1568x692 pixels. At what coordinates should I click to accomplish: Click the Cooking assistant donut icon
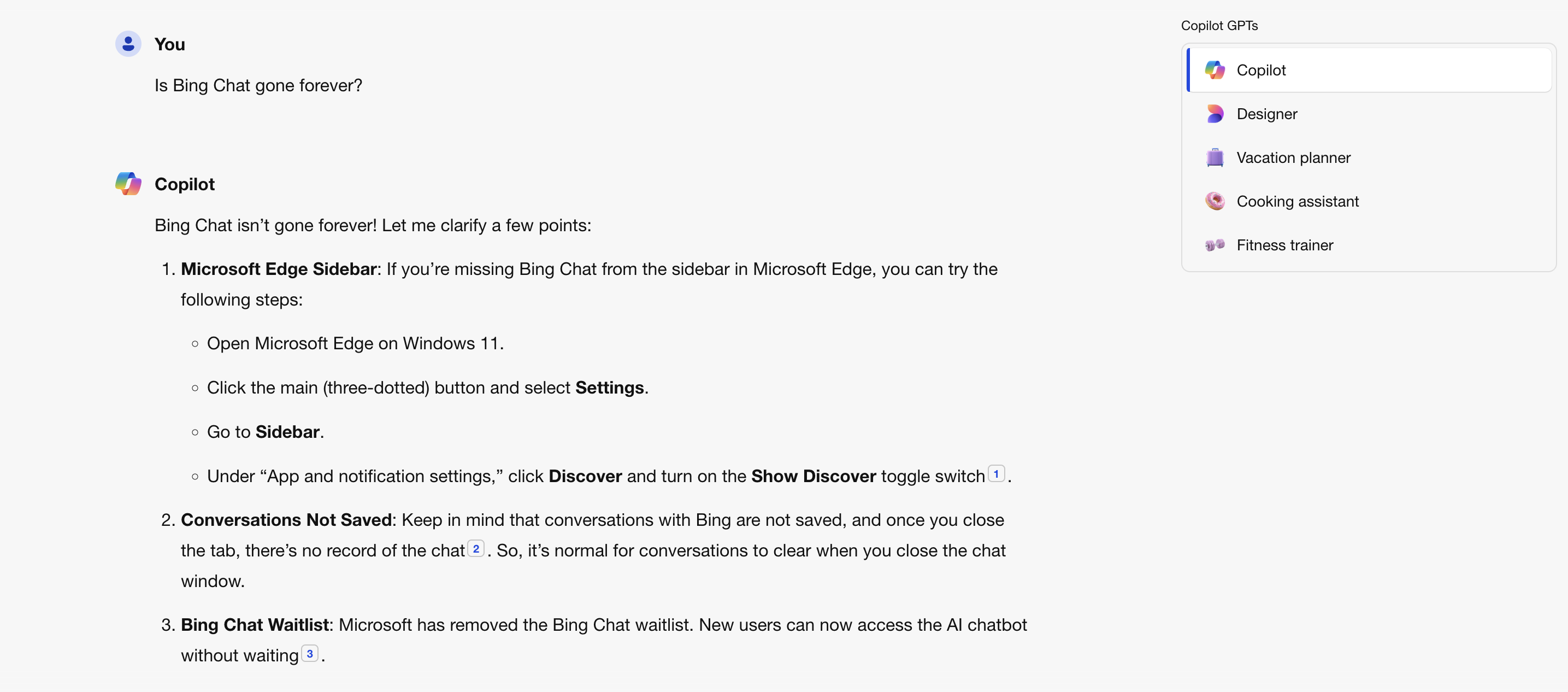tap(1215, 201)
